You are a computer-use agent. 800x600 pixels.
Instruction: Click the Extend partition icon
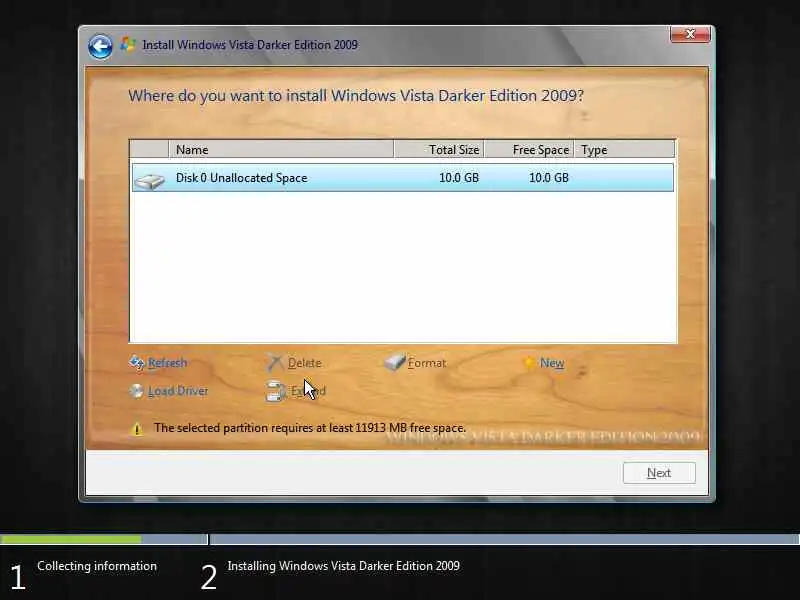click(x=276, y=391)
